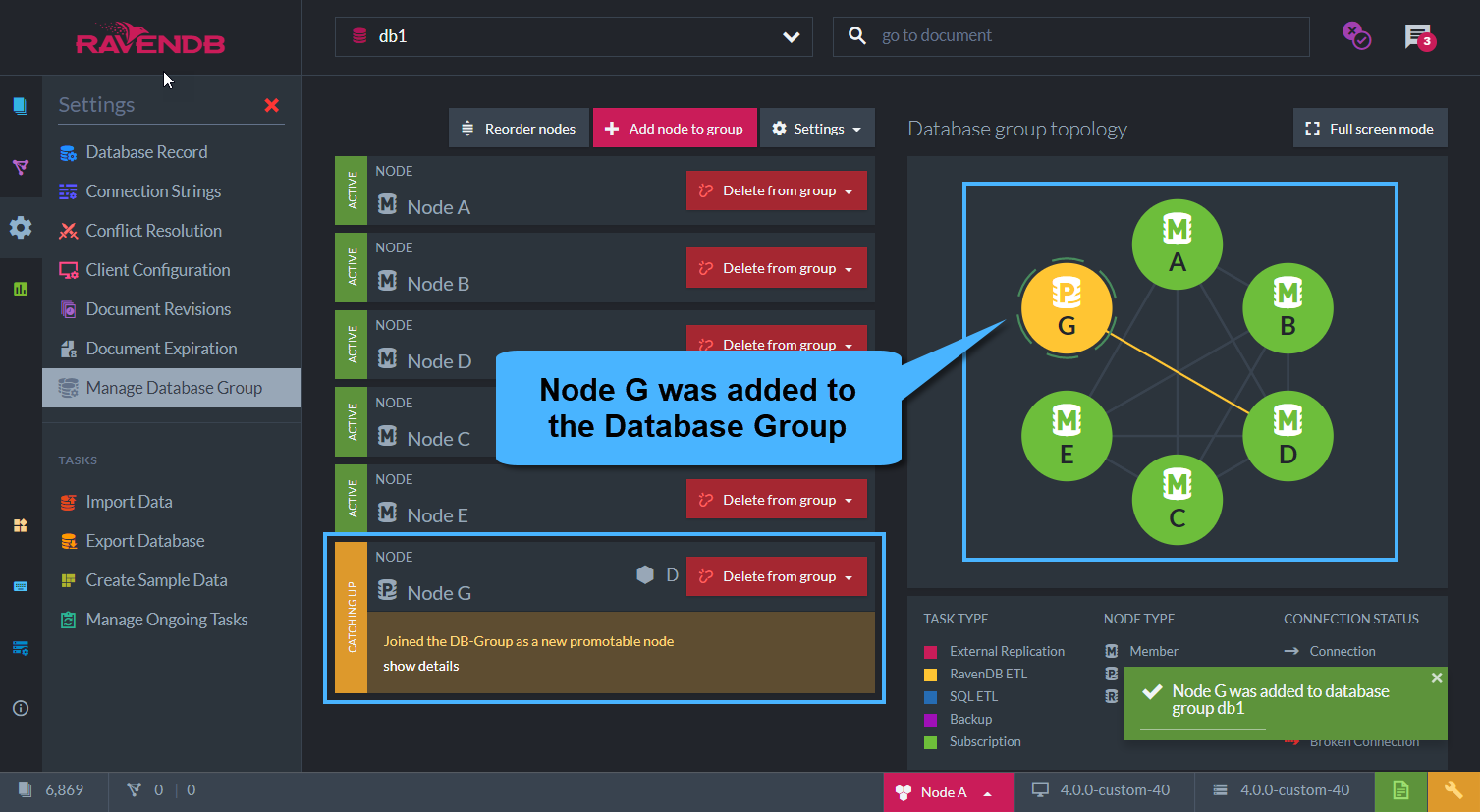Open the group Settings dropdown button
Image resolution: width=1480 pixels, height=812 pixels.
pyautogui.click(x=817, y=129)
